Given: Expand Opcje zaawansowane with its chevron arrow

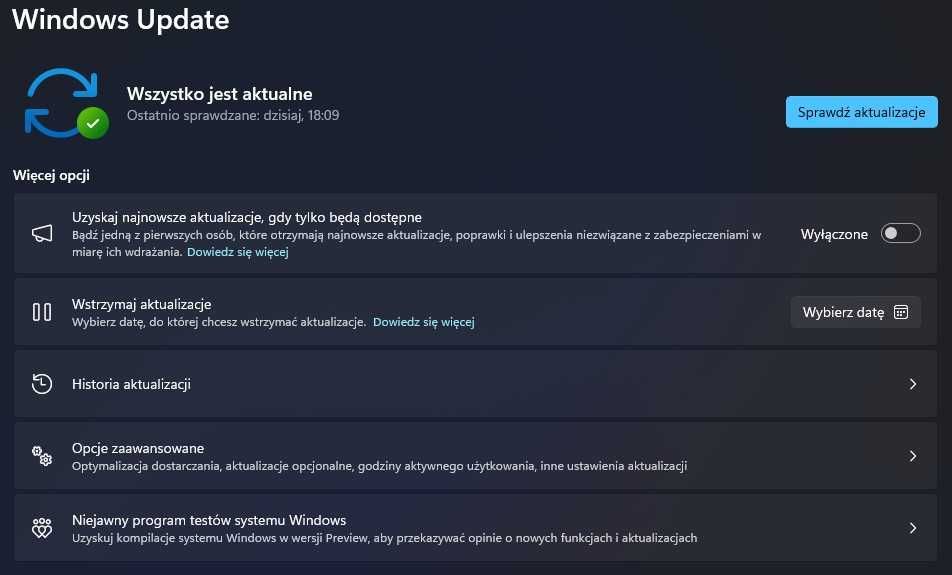Looking at the screenshot, I should tap(913, 456).
